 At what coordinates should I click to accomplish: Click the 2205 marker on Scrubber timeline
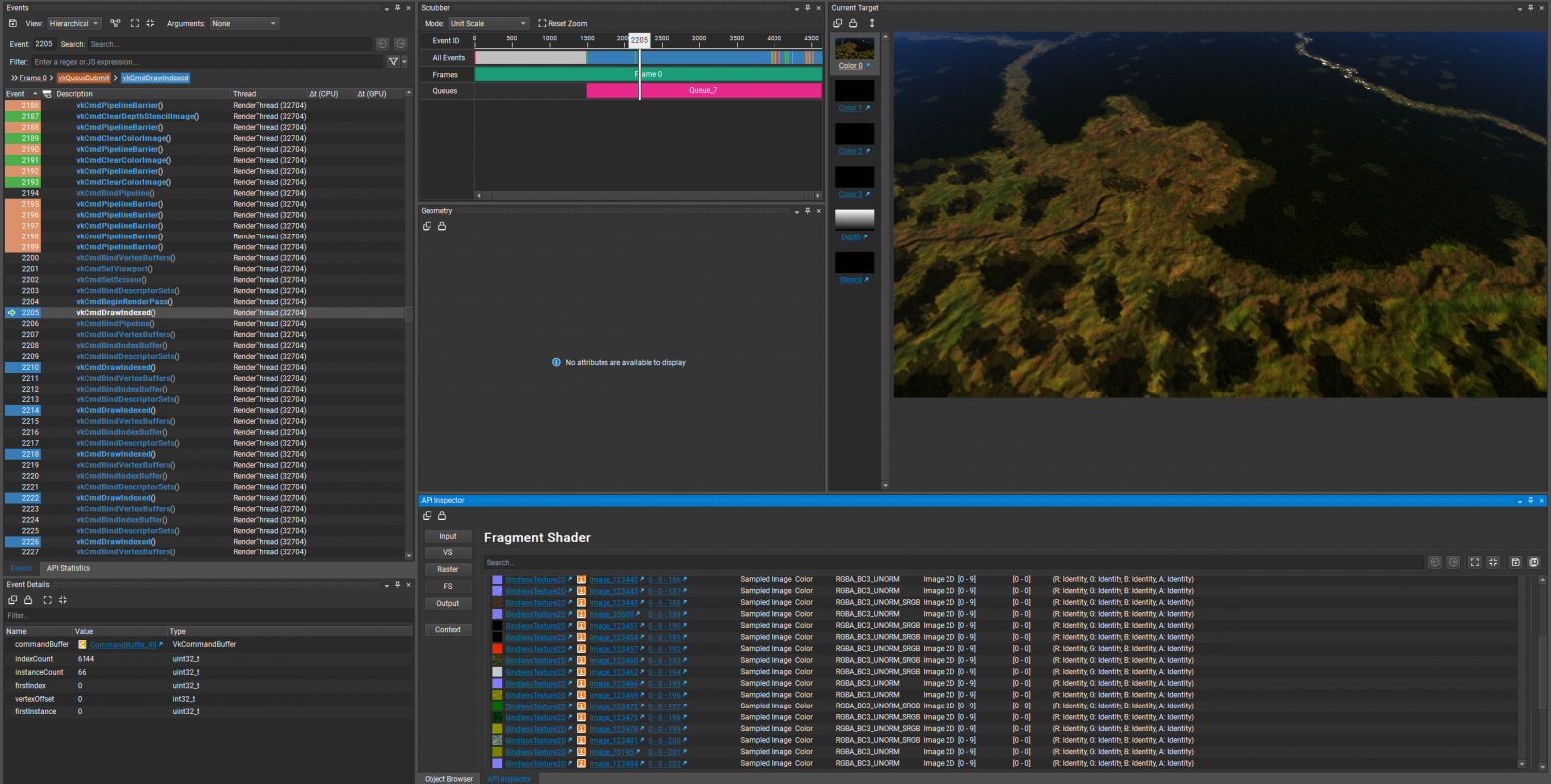[x=639, y=40]
